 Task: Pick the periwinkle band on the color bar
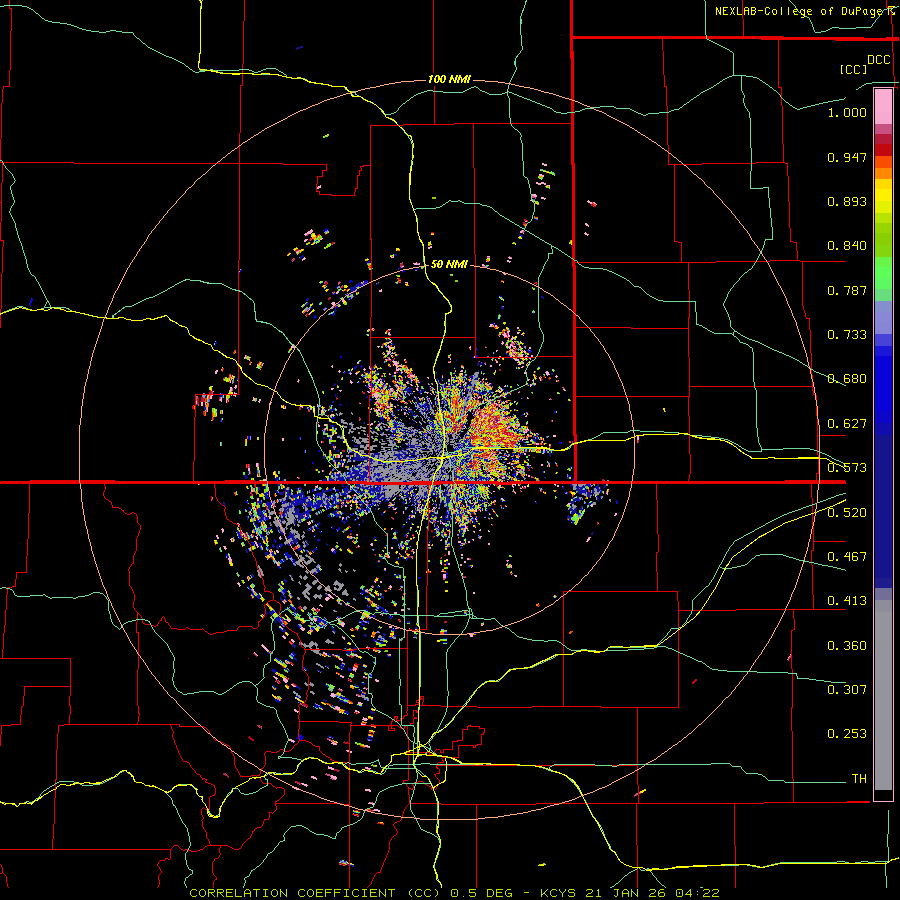(x=883, y=317)
